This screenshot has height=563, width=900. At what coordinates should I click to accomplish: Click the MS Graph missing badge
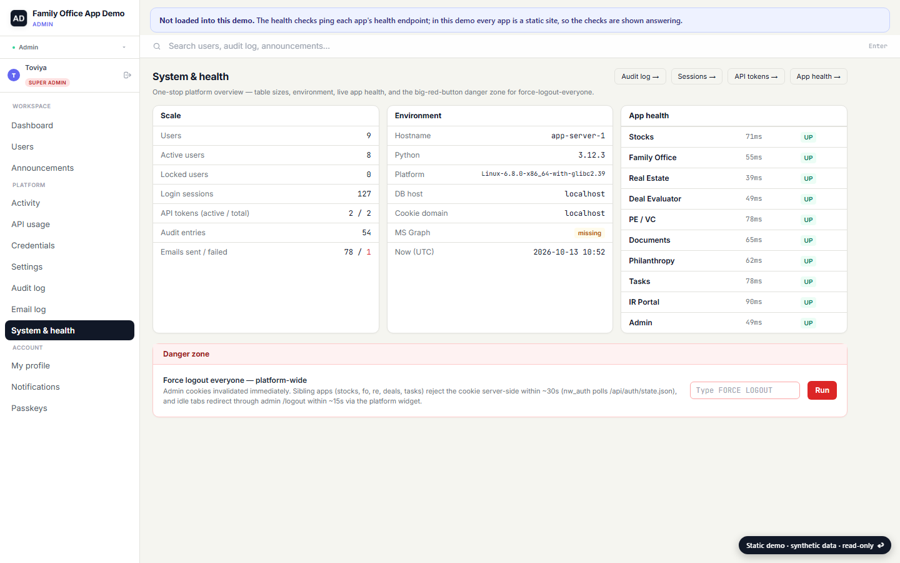click(x=589, y=233)
